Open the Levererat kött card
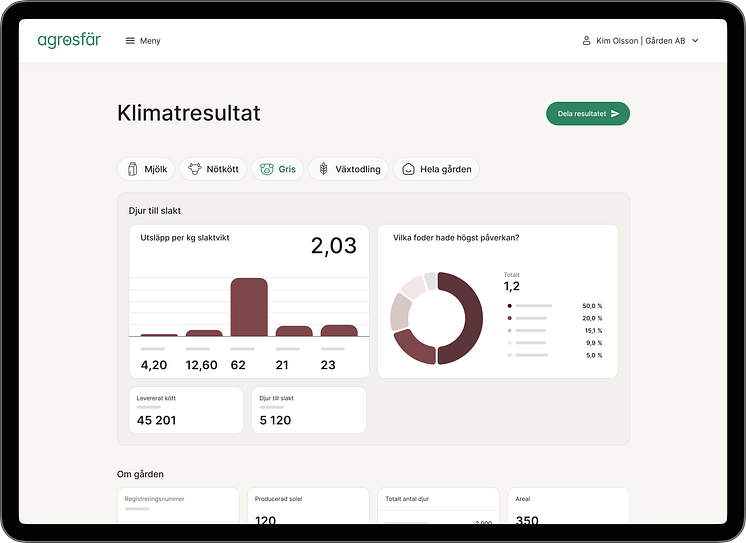Viewport: 746px width, 543px height. point(185,410)
